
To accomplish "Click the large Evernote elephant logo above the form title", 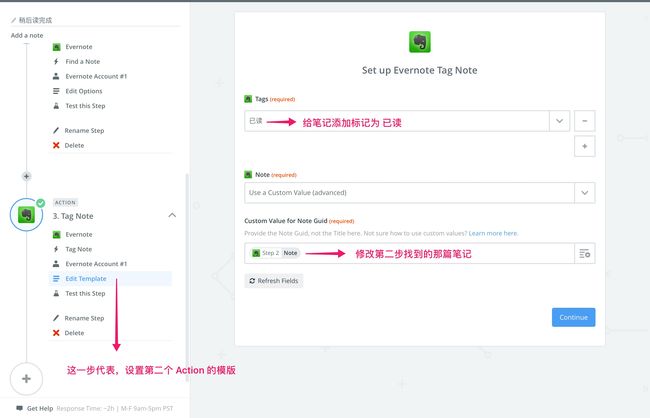I will pos(420,42).
